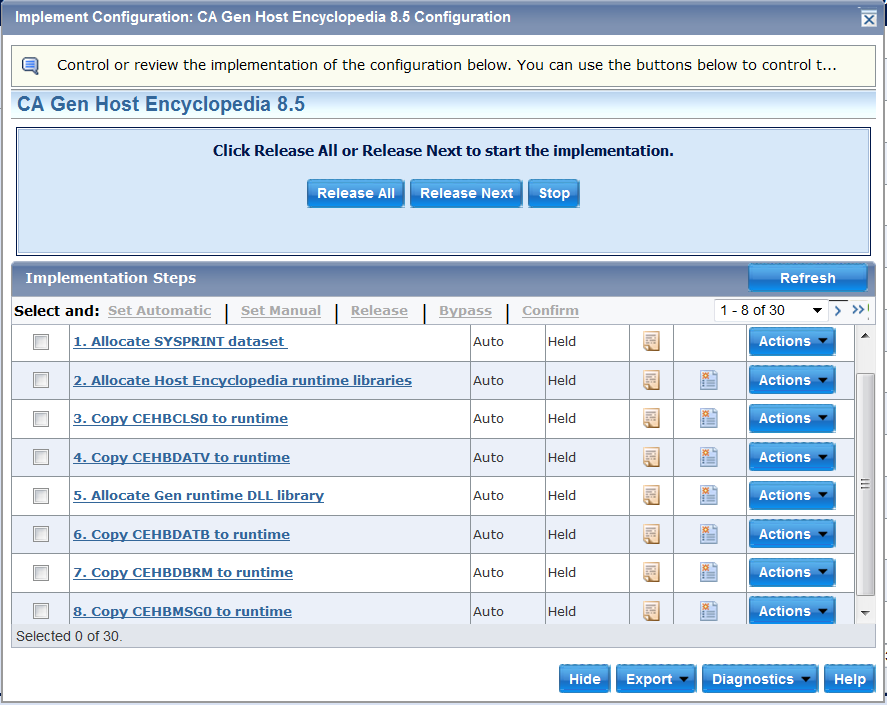Check the box for step 2 runtime libraries
Image resolution: width=887 pixels, height=705 pixels.
coord(41,380)
